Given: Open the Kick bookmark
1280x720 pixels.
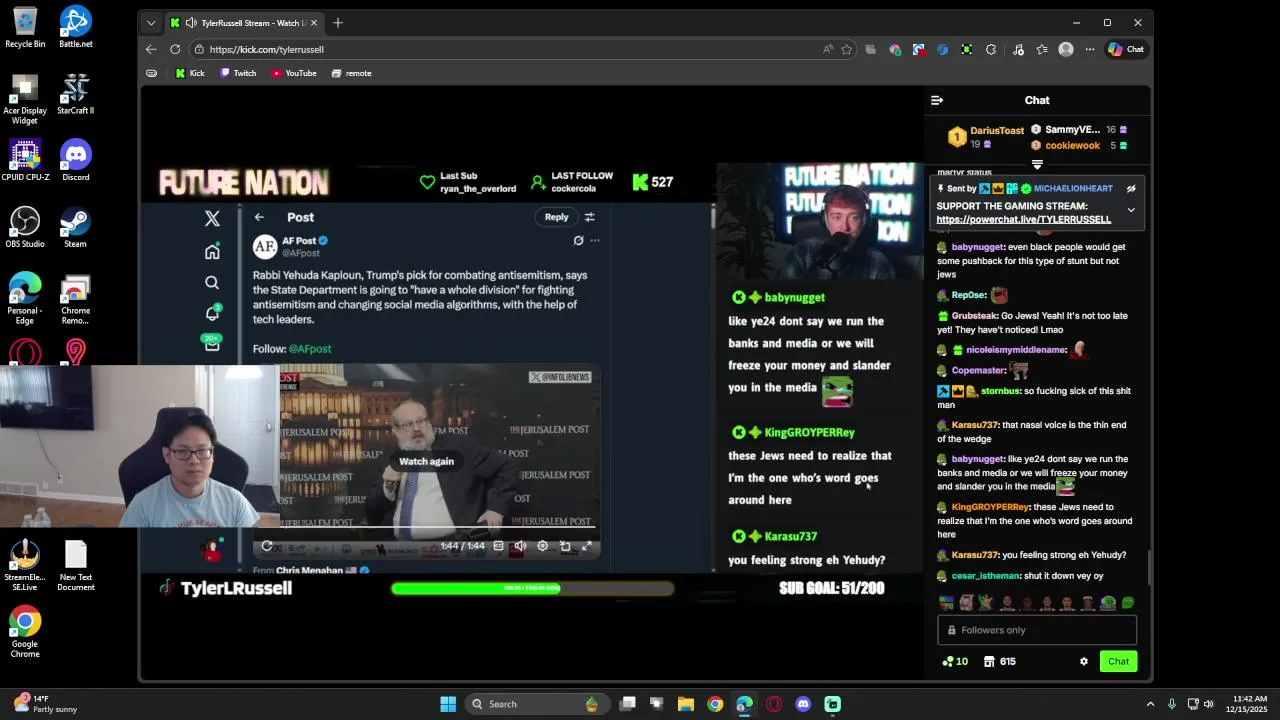Looking at the screenshot, I should click(x=189, y=73).
